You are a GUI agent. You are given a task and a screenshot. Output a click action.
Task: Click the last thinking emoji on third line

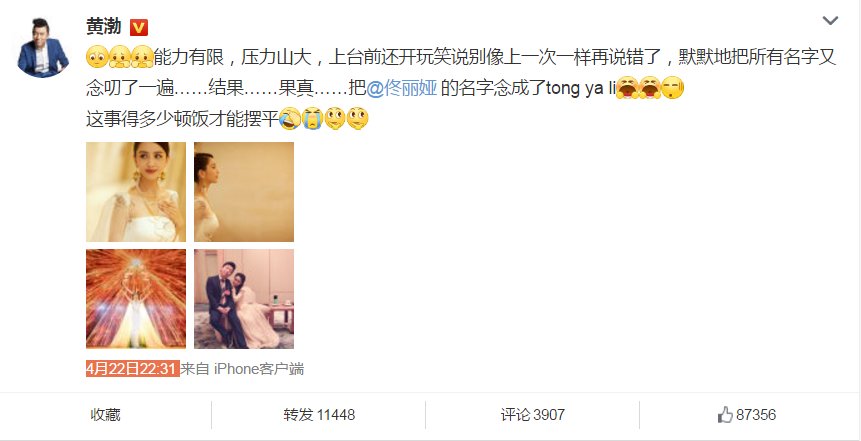click(357, 118)
